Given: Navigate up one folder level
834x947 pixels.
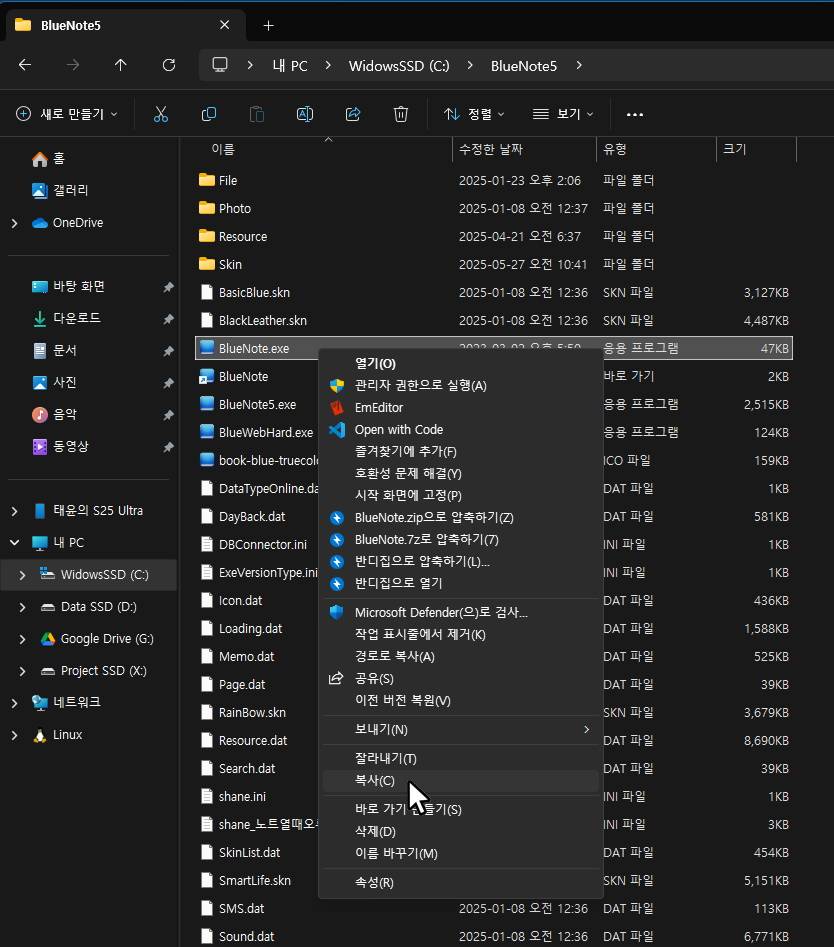Looking at the screenshot, I should (x=121, y=65).
